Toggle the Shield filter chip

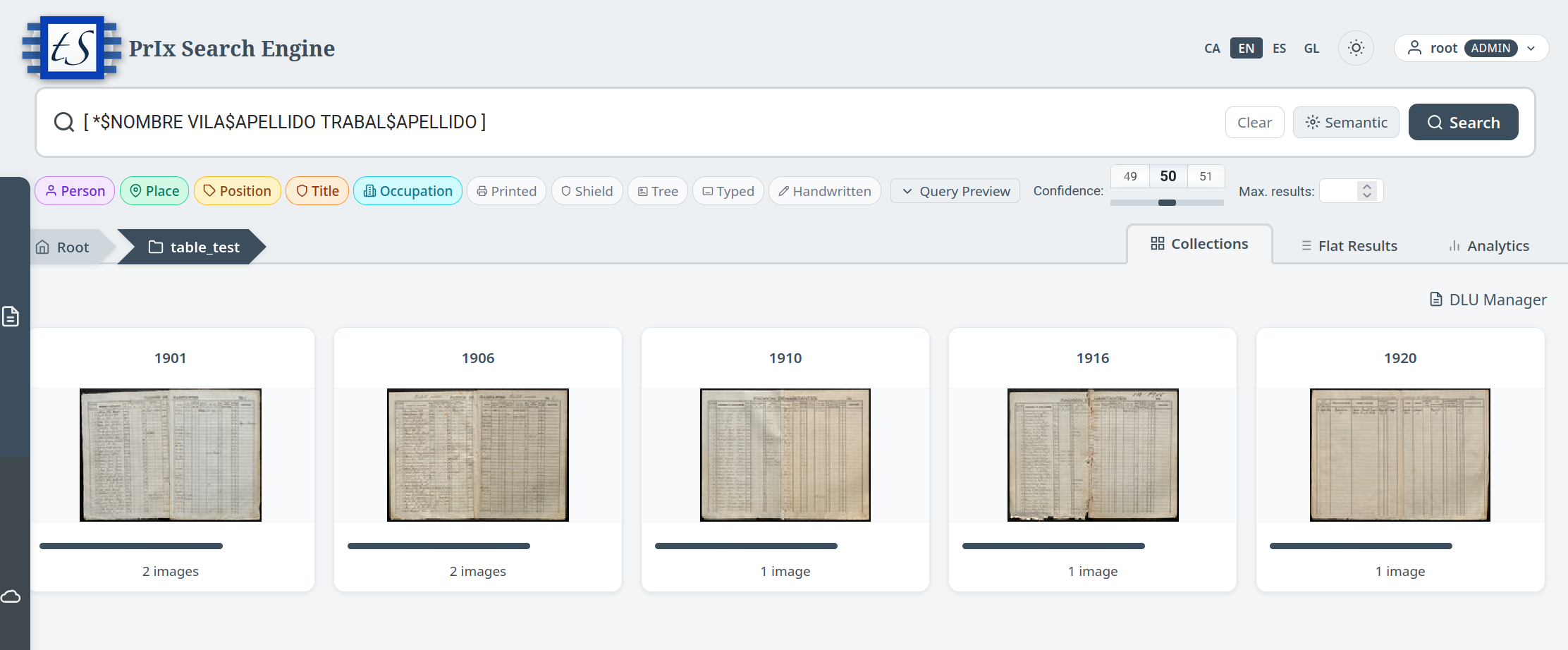(587, 191)
